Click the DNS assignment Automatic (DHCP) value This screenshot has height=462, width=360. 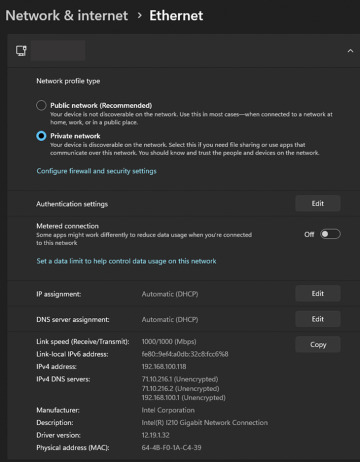pyautogui.click(x=170, y=319)
